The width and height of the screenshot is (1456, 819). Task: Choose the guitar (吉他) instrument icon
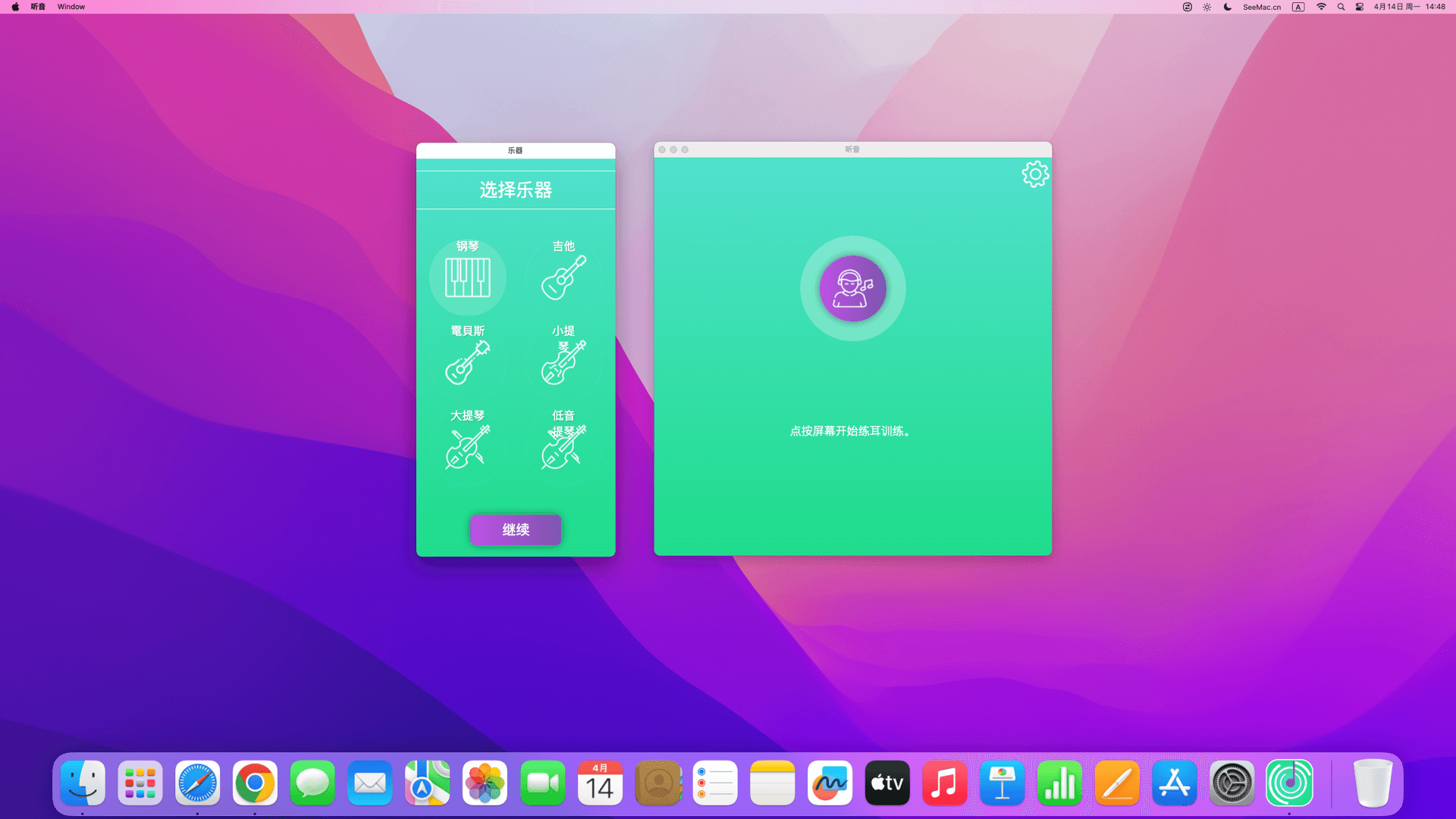click(563, 278)
